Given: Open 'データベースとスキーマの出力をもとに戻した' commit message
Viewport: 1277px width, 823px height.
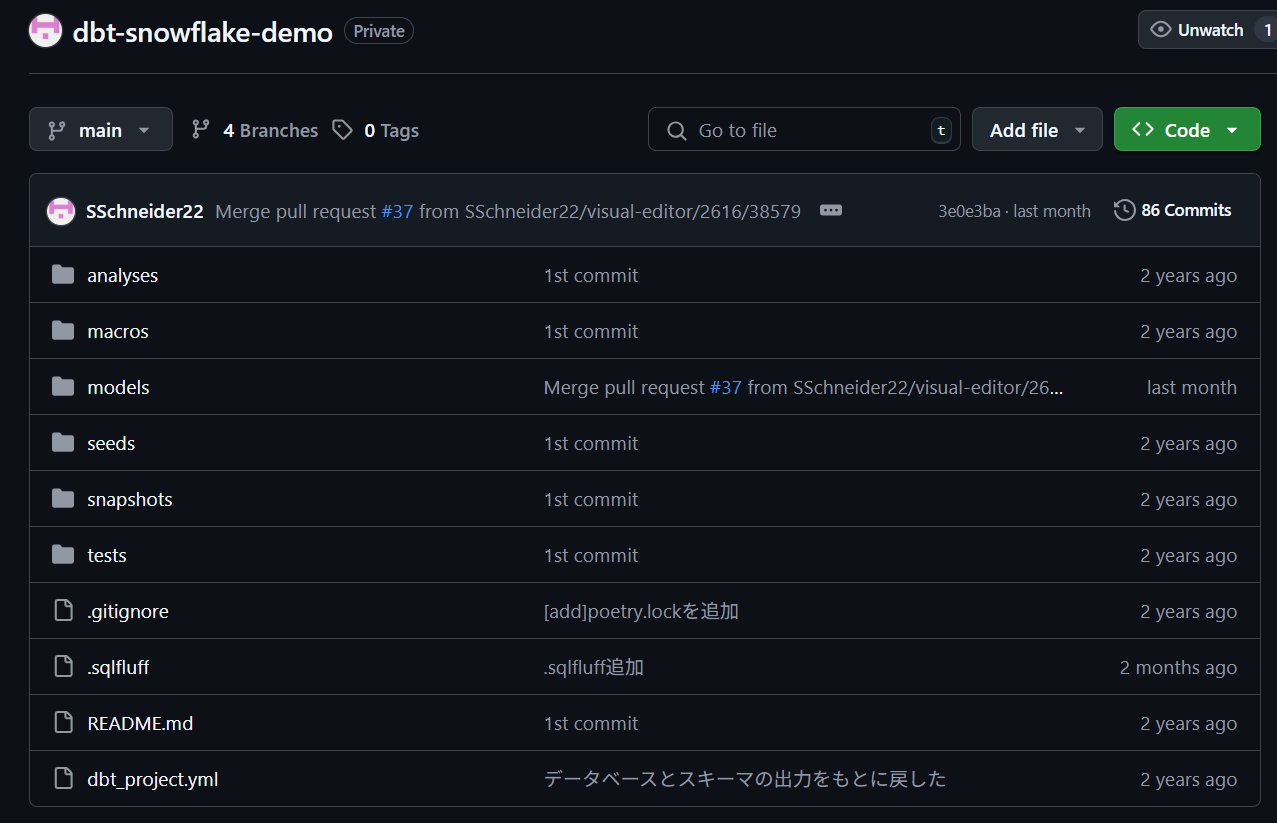Looking at the screenshot, I should coord(745,779).
